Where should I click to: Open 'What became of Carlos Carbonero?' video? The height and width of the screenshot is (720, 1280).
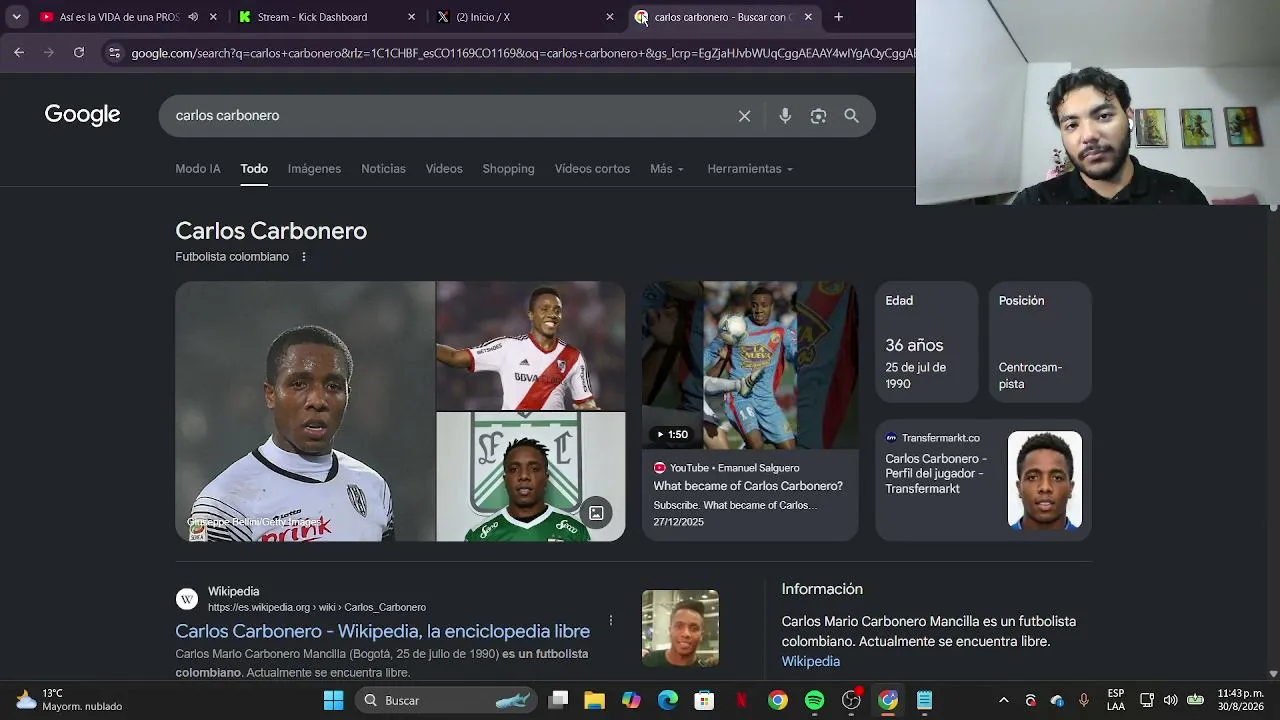point(748,486)
